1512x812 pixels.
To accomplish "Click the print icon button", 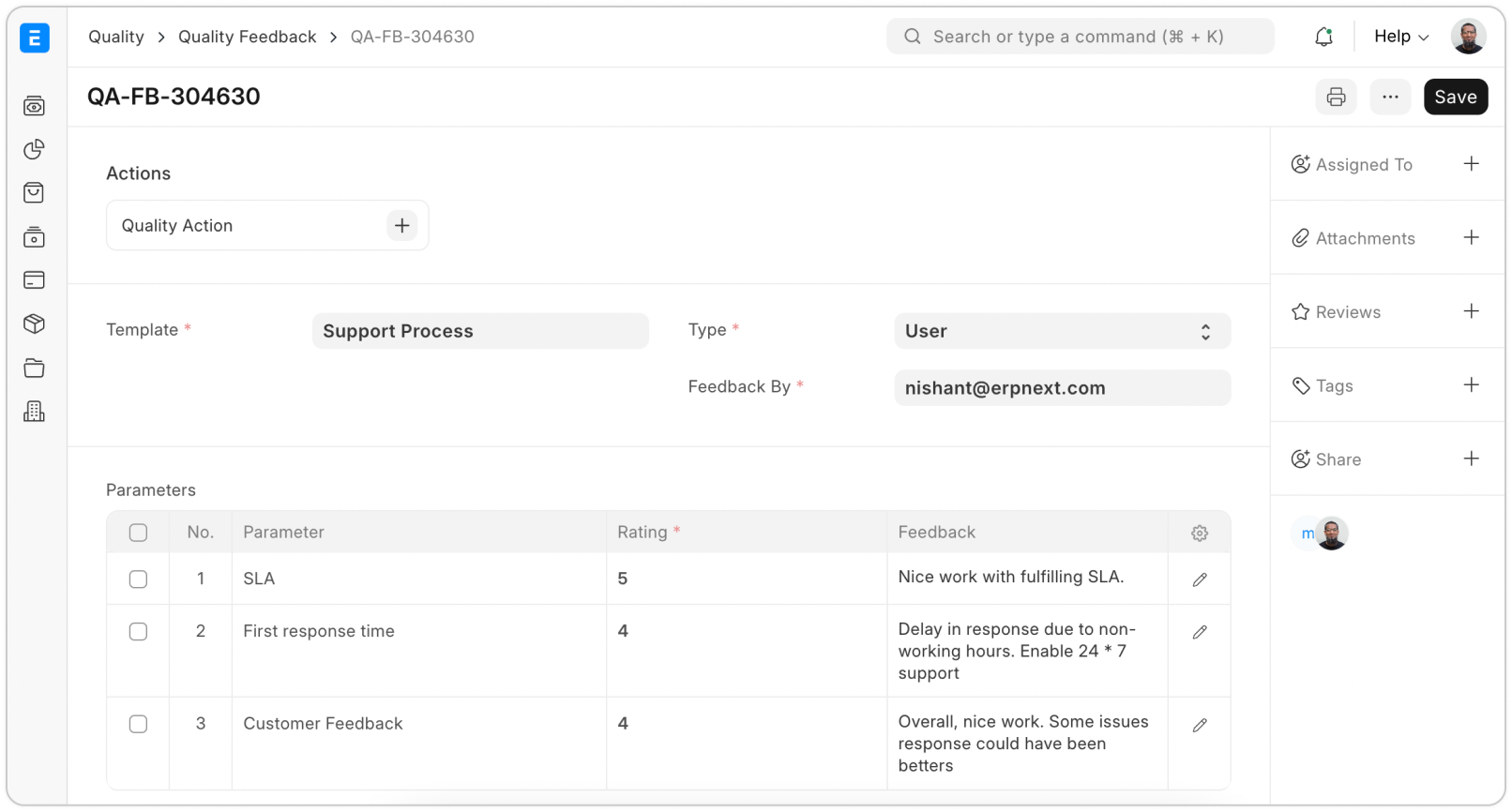I will pos(1336,97).
